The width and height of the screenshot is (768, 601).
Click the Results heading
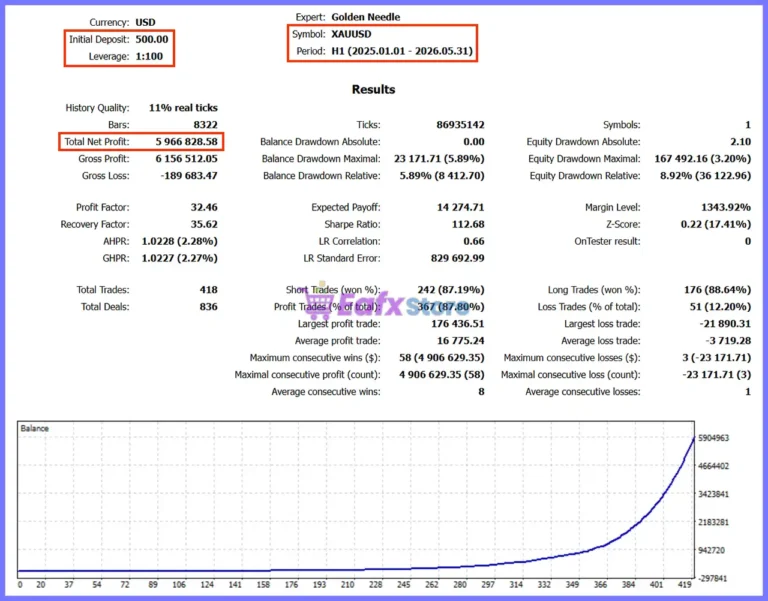click(x=373, y=90)
